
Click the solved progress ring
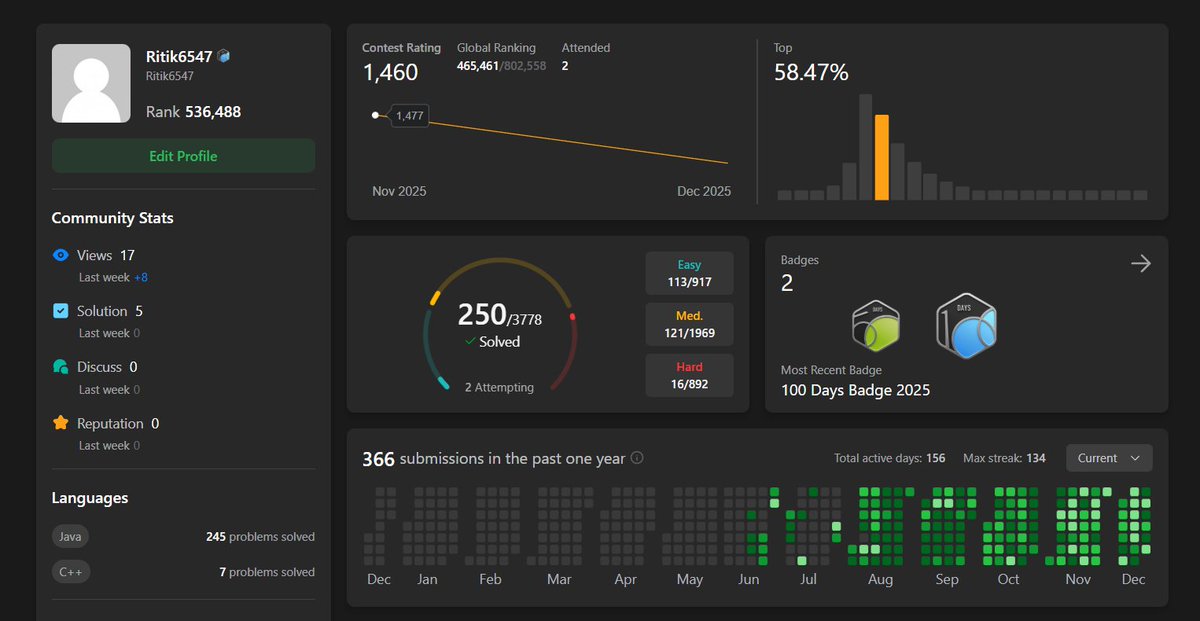click(500, 325)
